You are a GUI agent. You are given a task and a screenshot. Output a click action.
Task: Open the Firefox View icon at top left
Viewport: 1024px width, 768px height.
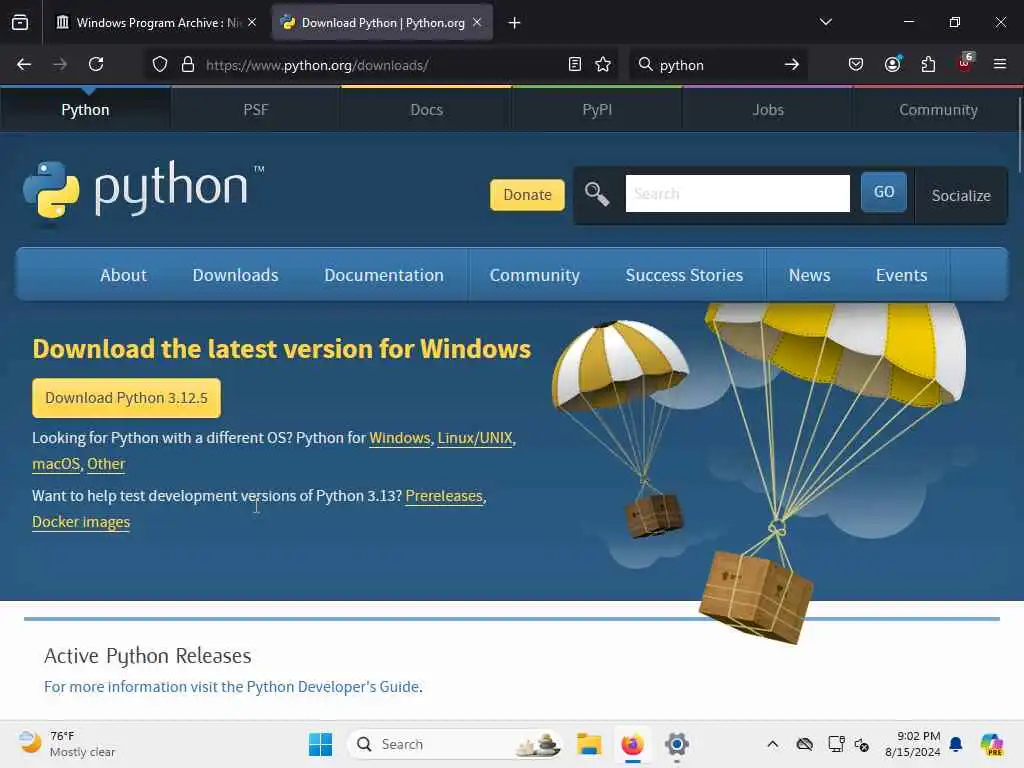click(x=20, y=23)
